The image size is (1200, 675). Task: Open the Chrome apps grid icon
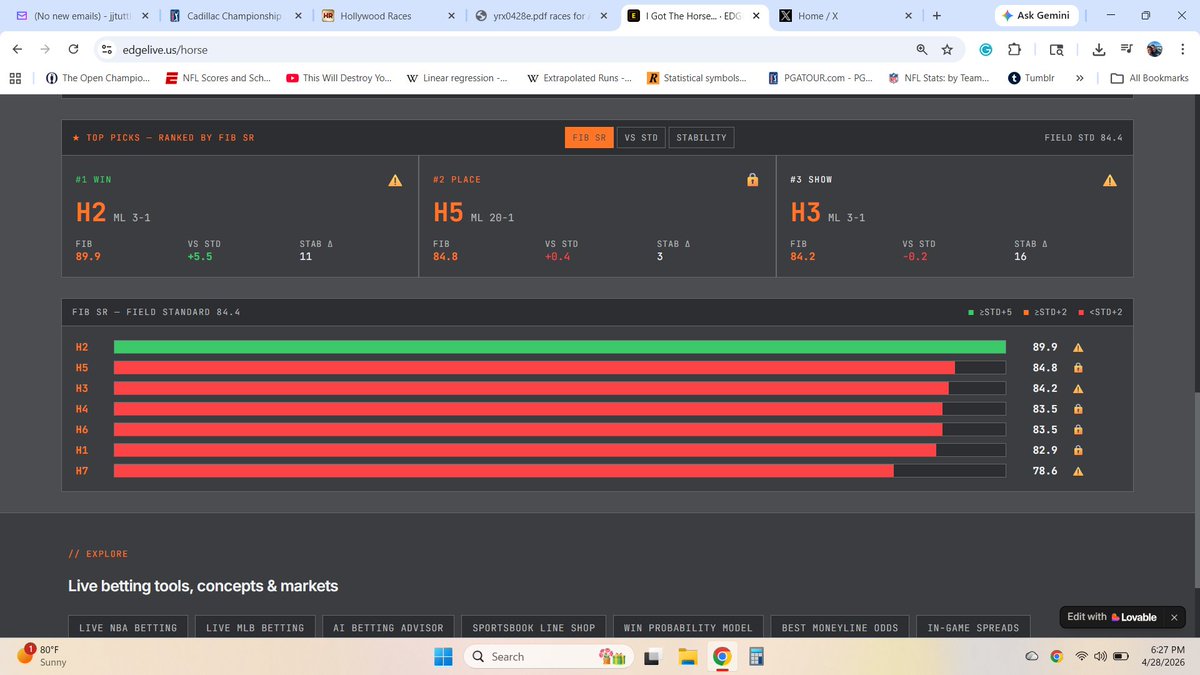coord(14,78)
